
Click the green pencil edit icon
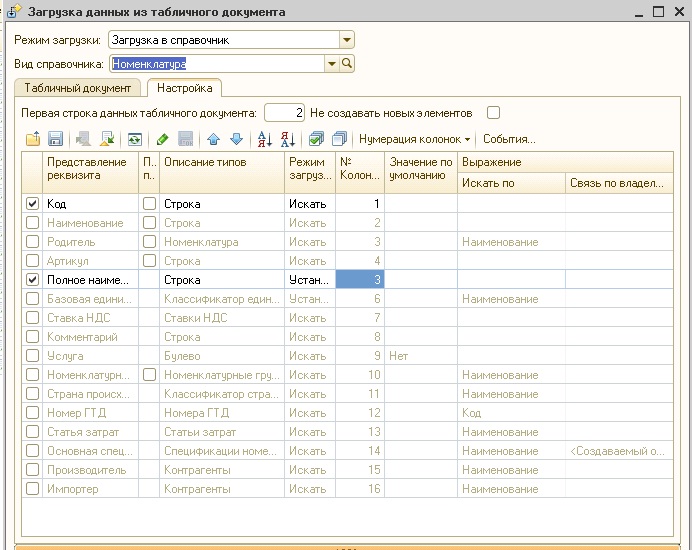[162, 139]
